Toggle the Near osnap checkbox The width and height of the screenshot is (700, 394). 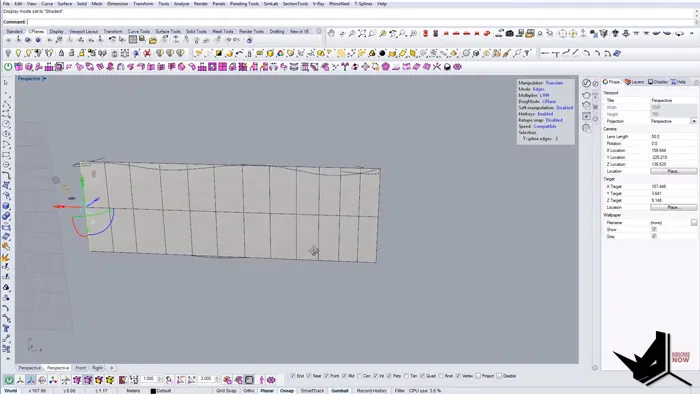(309, 376)
